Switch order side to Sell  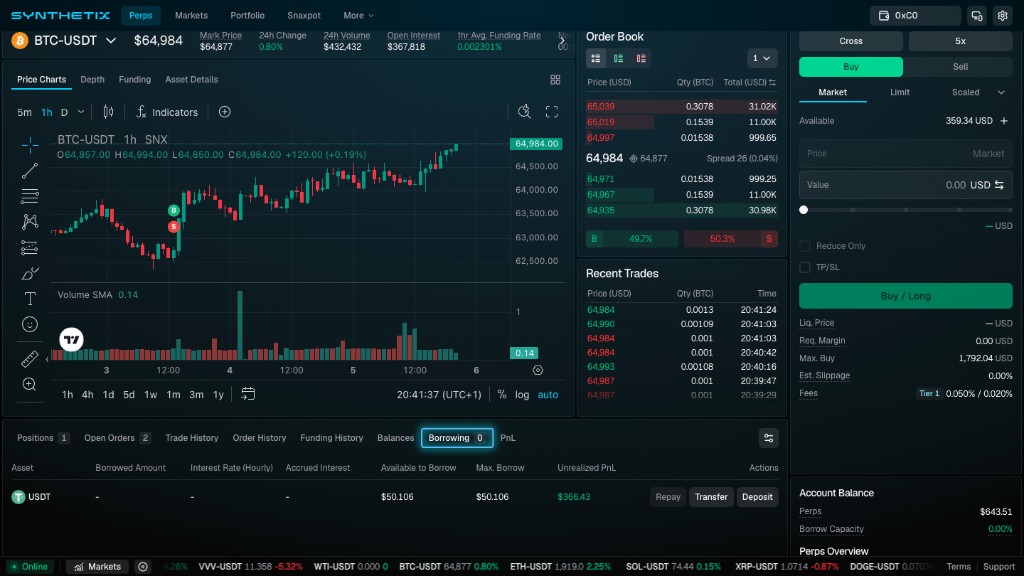click(960, 67)
